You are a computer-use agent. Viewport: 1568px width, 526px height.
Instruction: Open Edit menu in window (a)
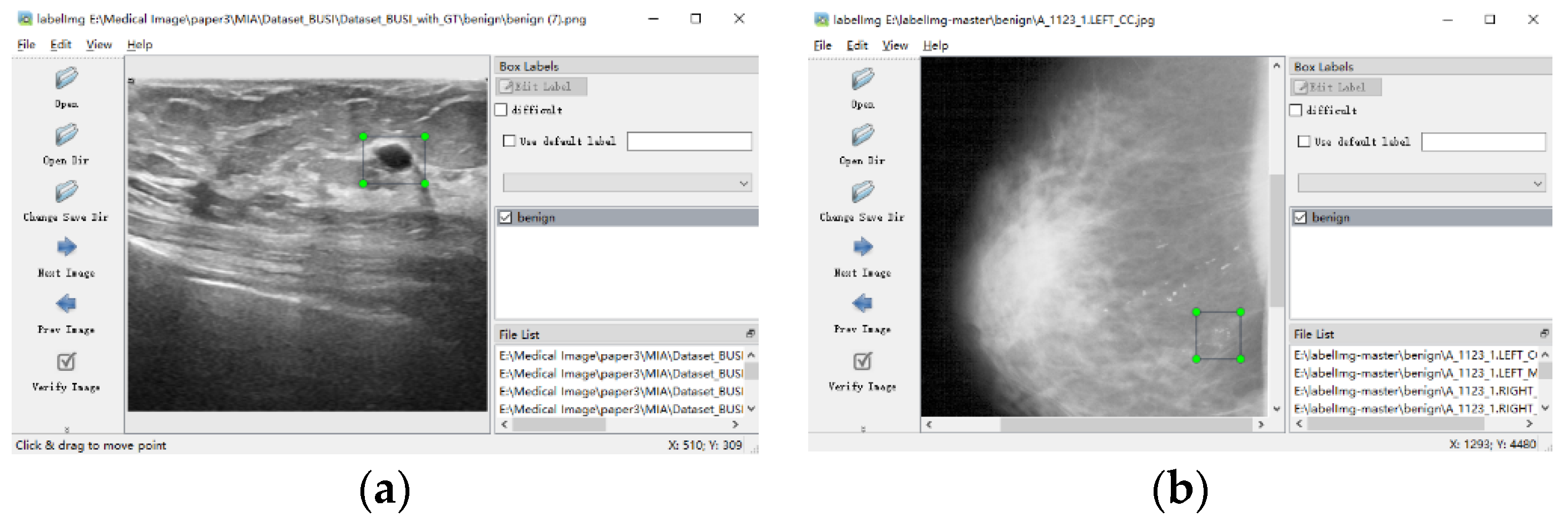click(61, 44)
